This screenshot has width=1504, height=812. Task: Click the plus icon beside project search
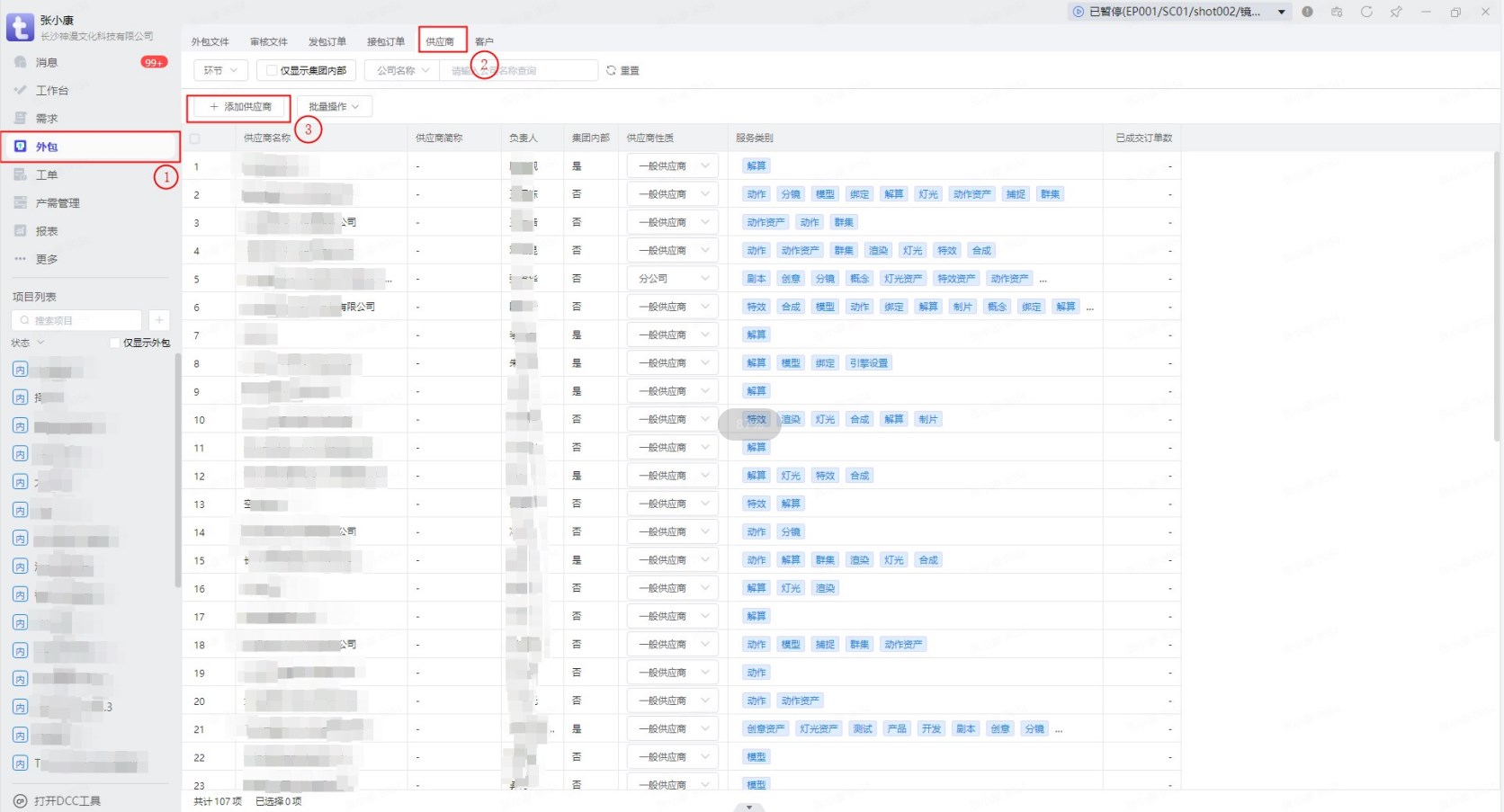click(159, 320)
